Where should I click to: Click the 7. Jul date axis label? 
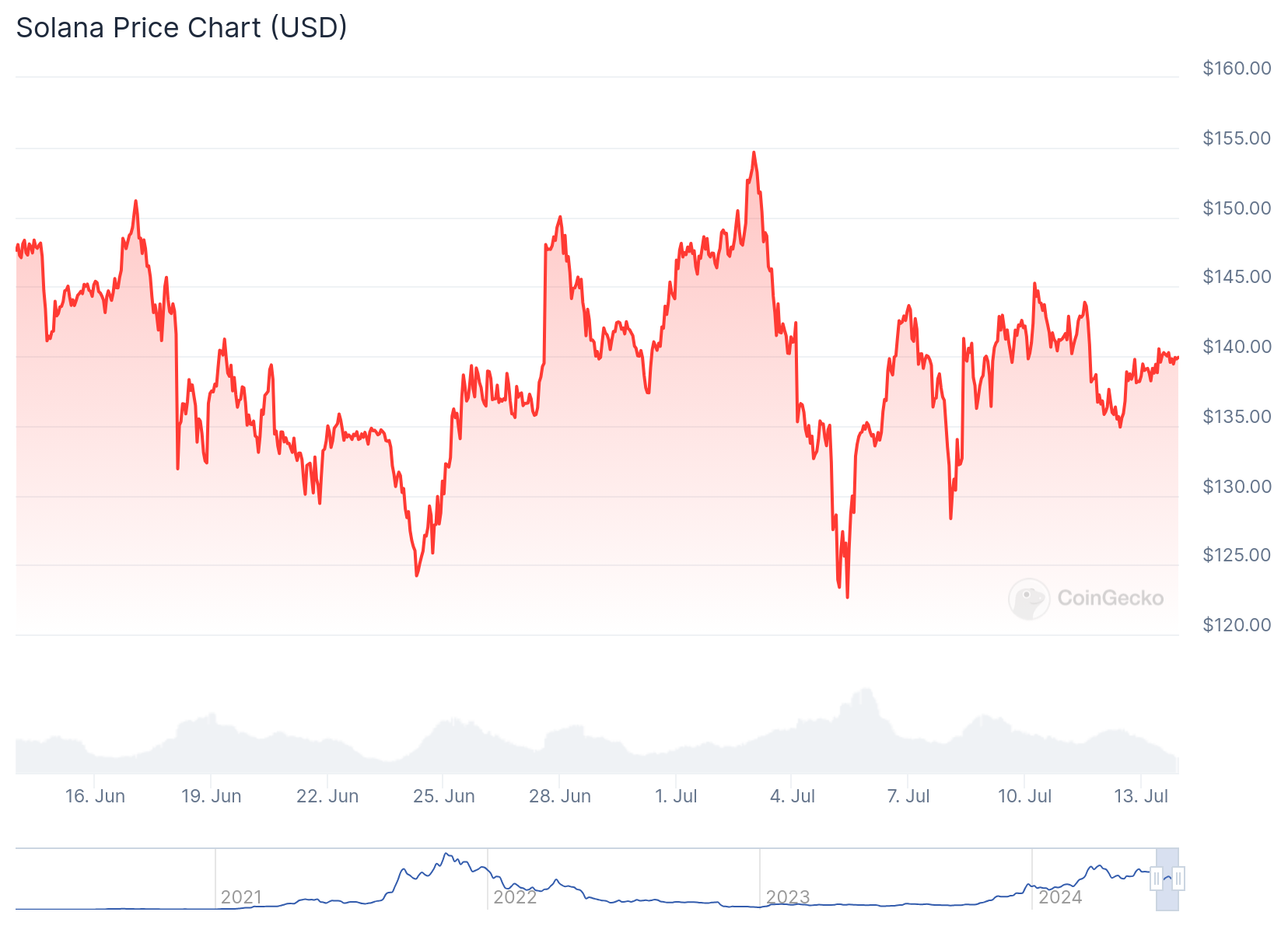[x=908, y=796]
